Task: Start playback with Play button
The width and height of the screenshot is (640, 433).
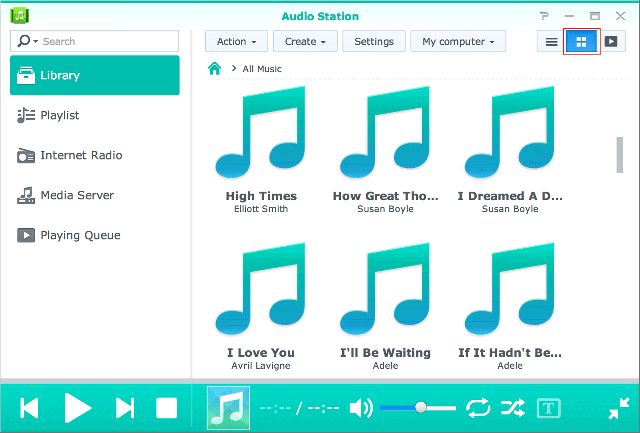Action: coord(78,408)
